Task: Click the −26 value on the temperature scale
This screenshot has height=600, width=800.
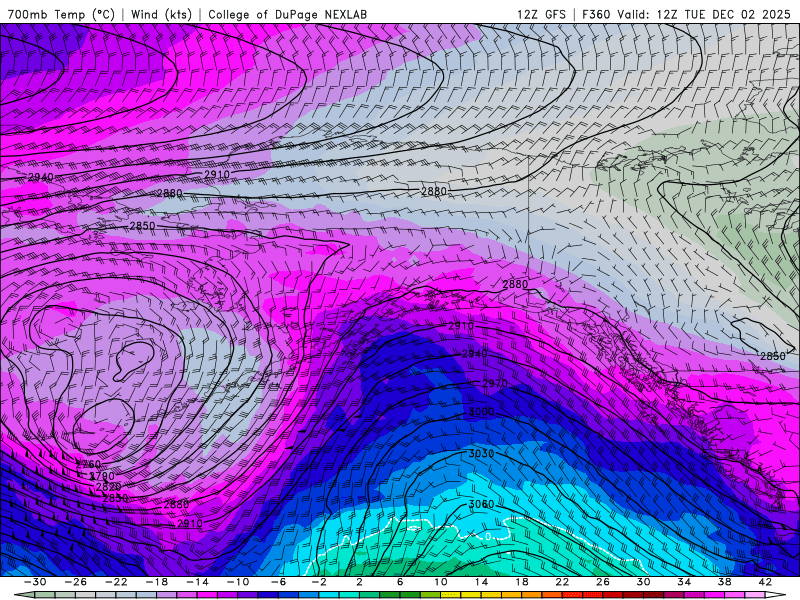Action: 76,582
